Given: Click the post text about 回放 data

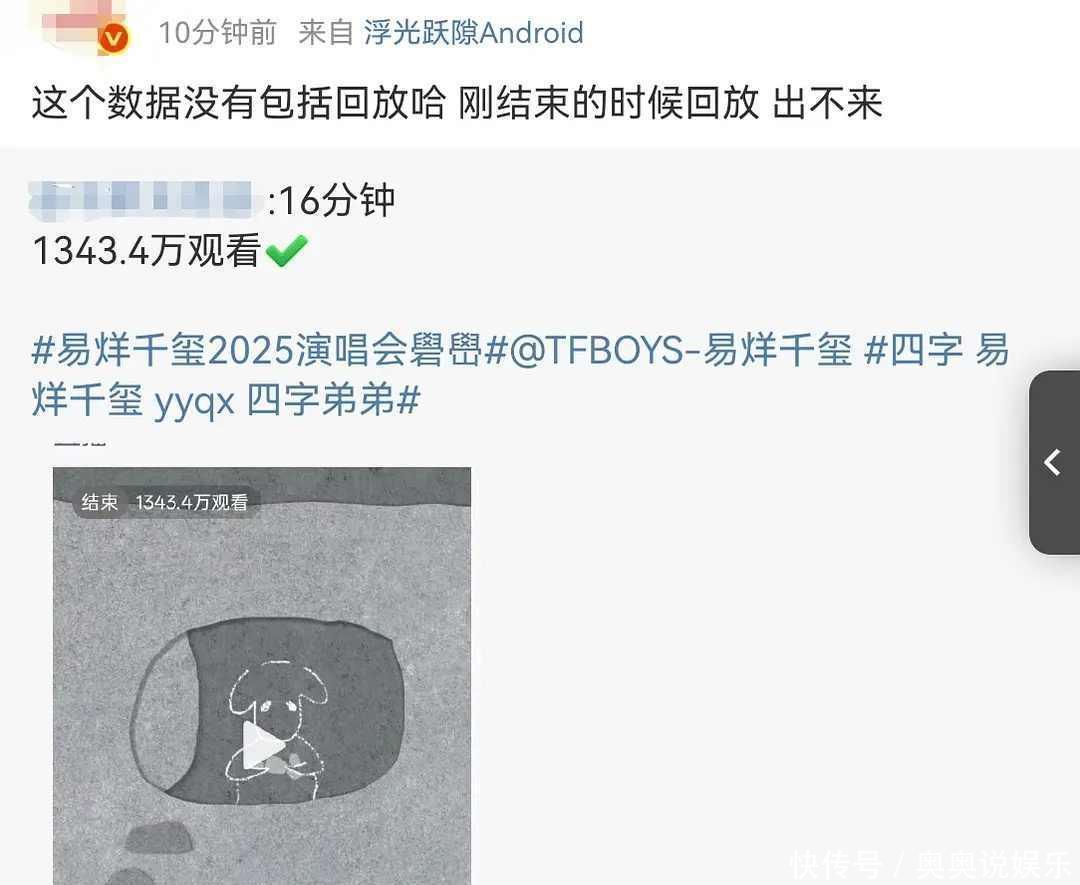Looking at the screenshot, I should tap(457, 103).
